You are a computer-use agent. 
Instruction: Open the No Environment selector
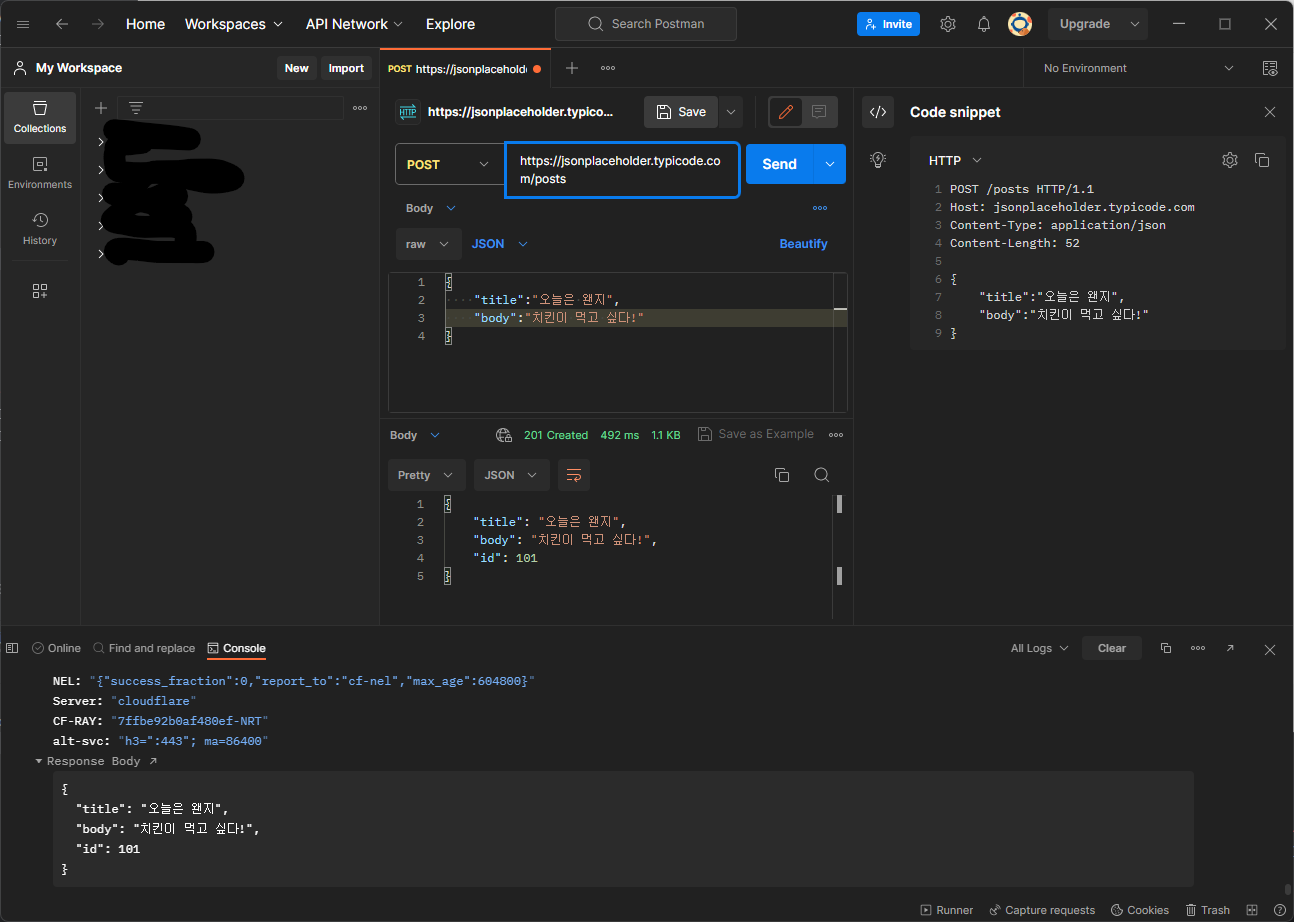(x=1138, y=68)
